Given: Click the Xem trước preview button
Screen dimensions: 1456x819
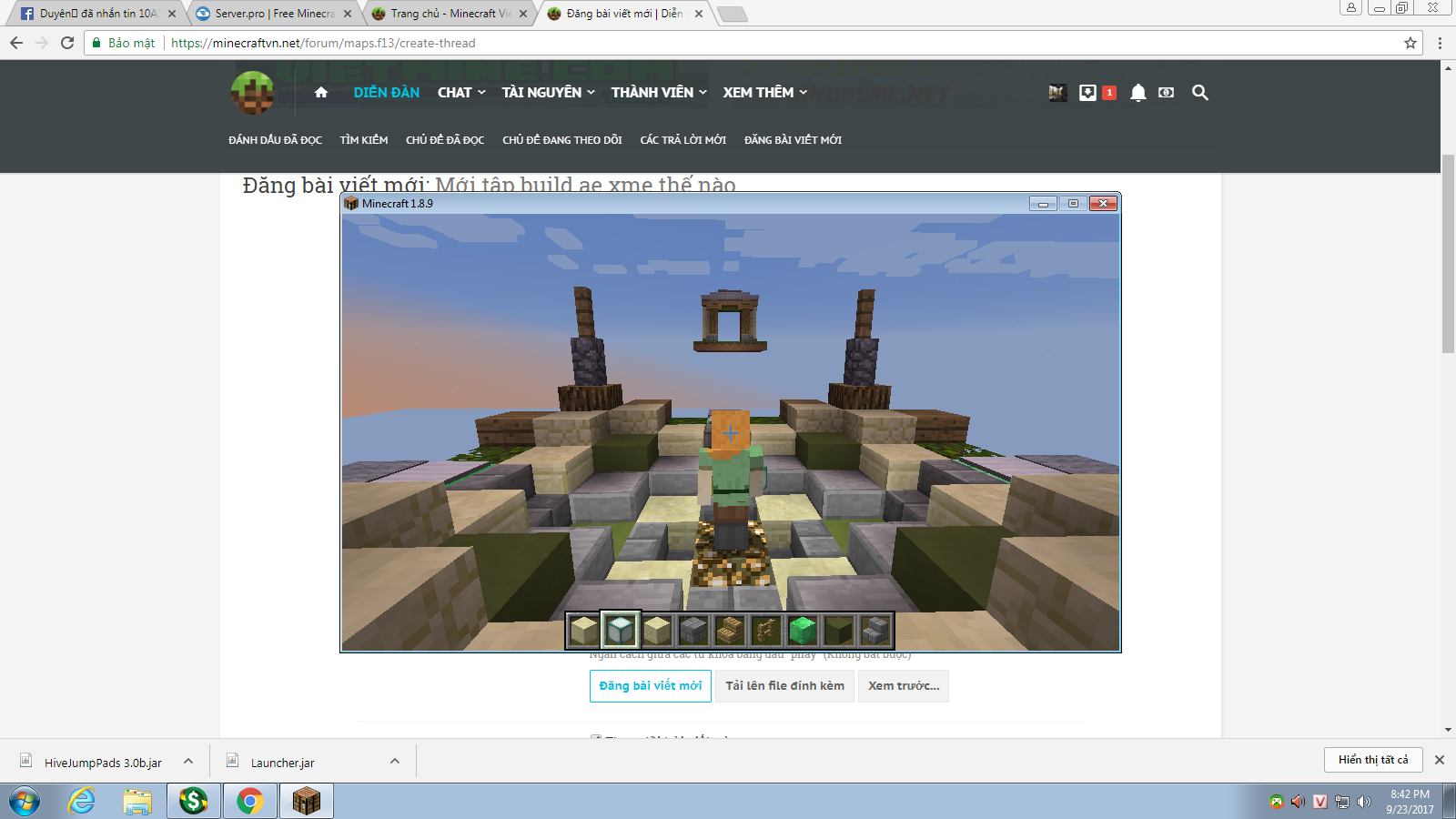Looking at the screenshot, I should pos(904,686).
